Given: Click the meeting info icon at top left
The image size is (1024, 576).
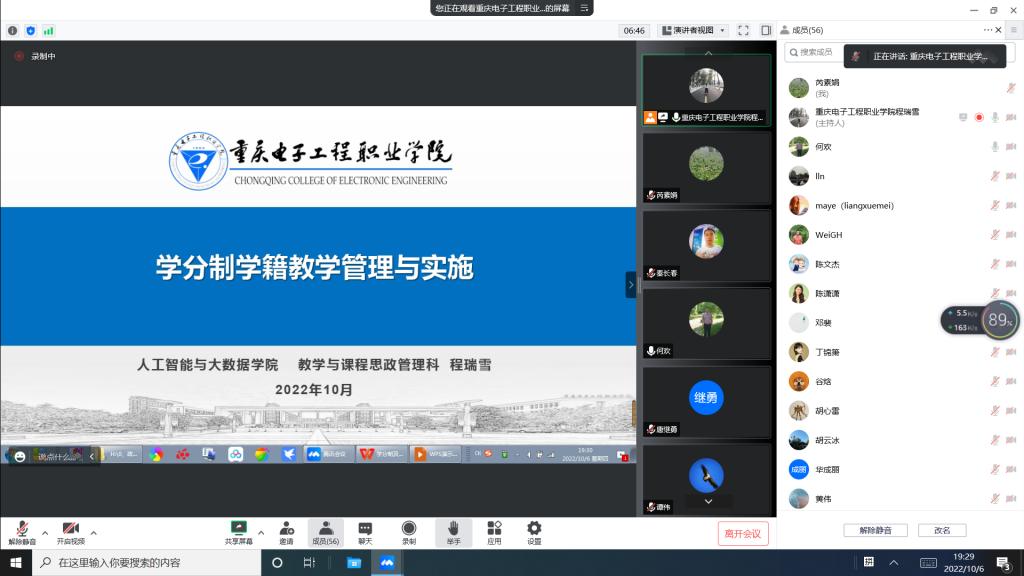Looking at the screenshot, I should 13,31.
